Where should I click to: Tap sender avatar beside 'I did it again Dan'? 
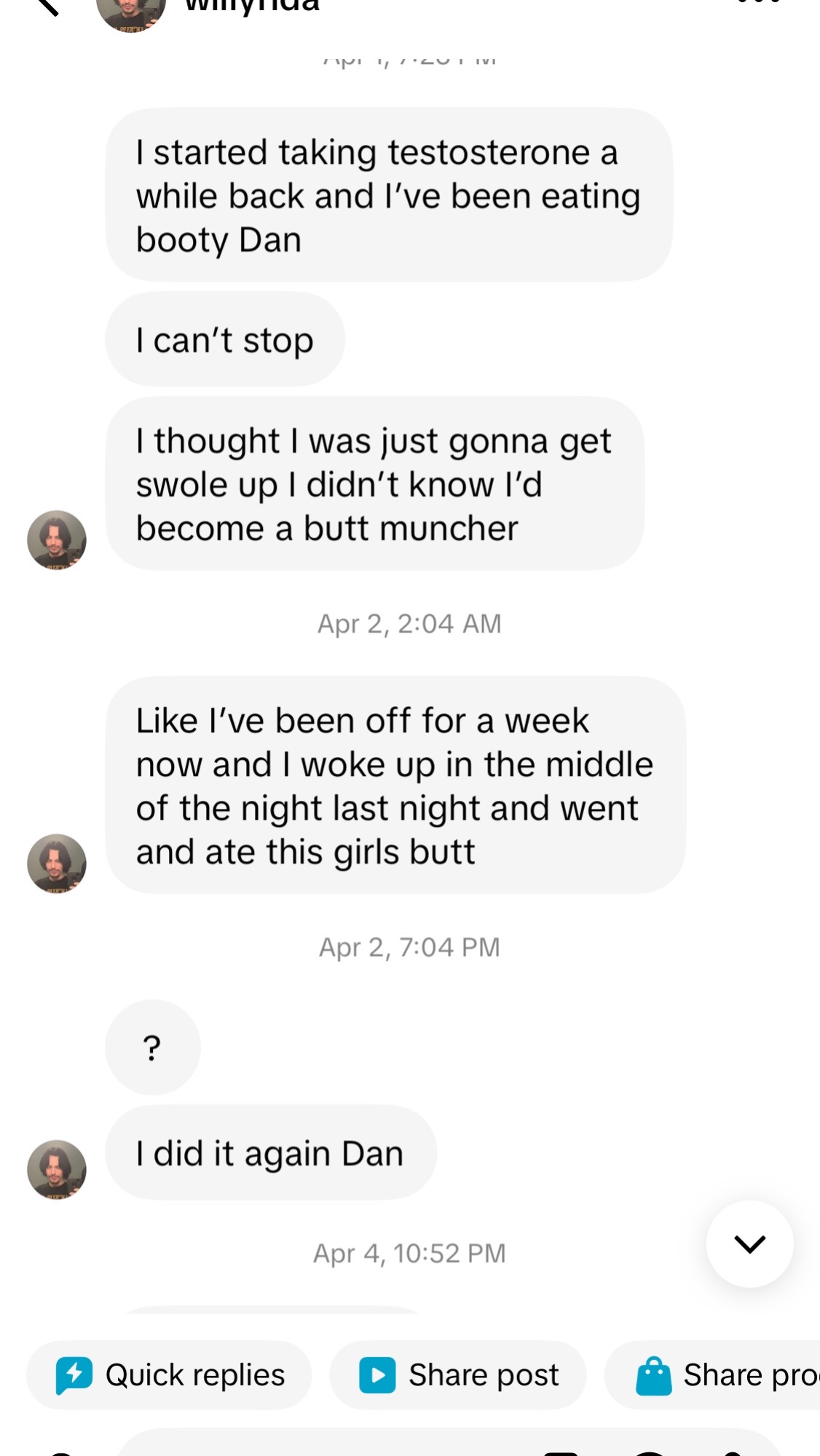57,1169
